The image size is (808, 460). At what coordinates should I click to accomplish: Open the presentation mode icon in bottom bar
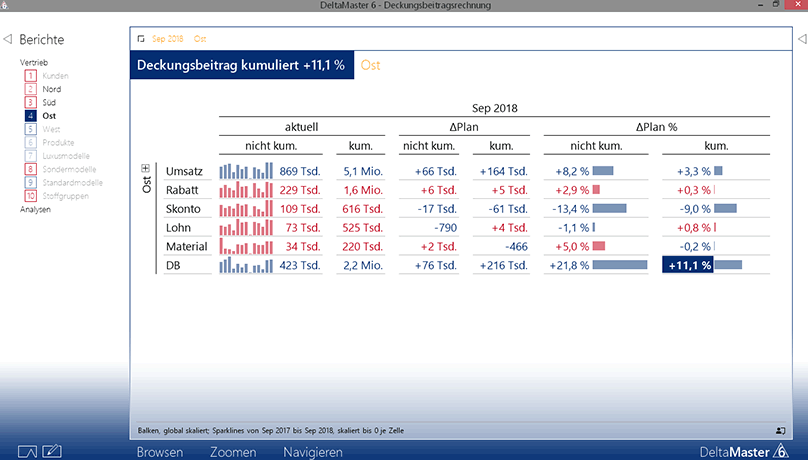[x=27, y=451]
